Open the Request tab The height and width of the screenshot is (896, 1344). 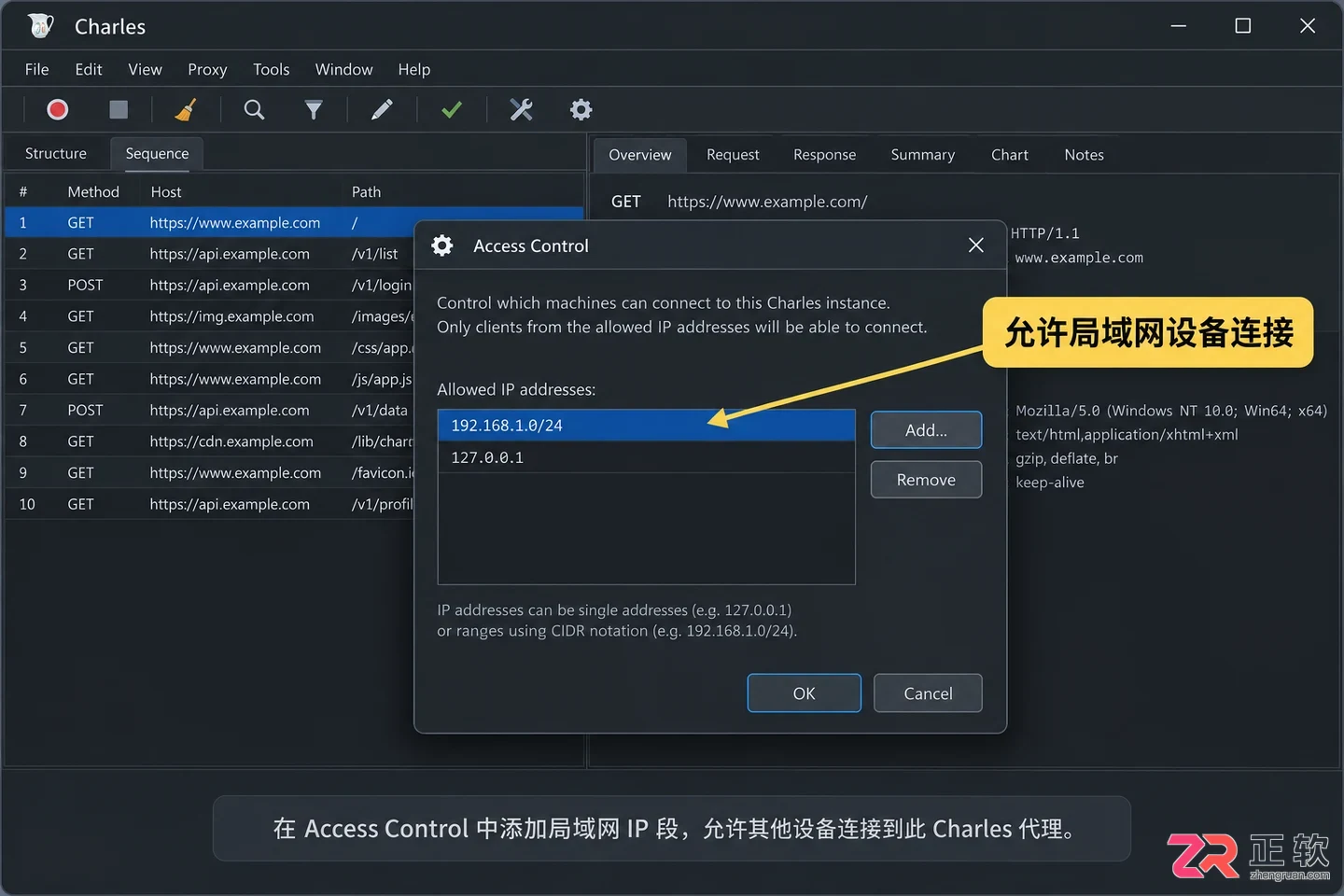[733, 155]
